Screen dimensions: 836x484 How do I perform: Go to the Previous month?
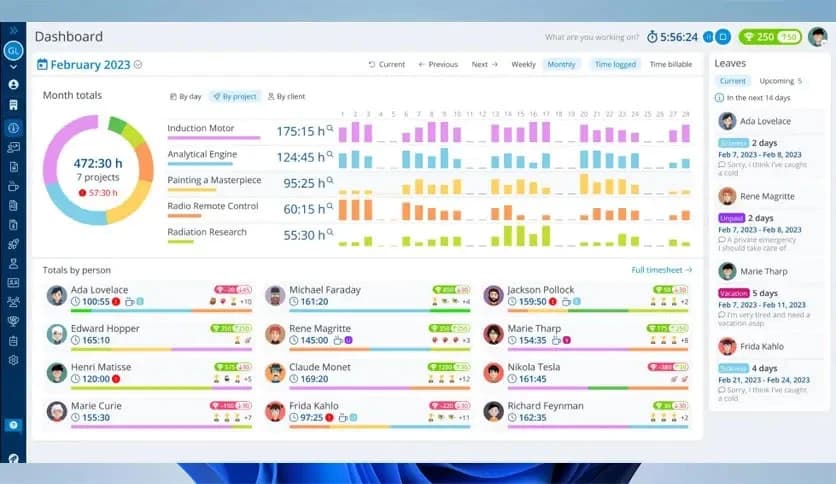[438, 64]
